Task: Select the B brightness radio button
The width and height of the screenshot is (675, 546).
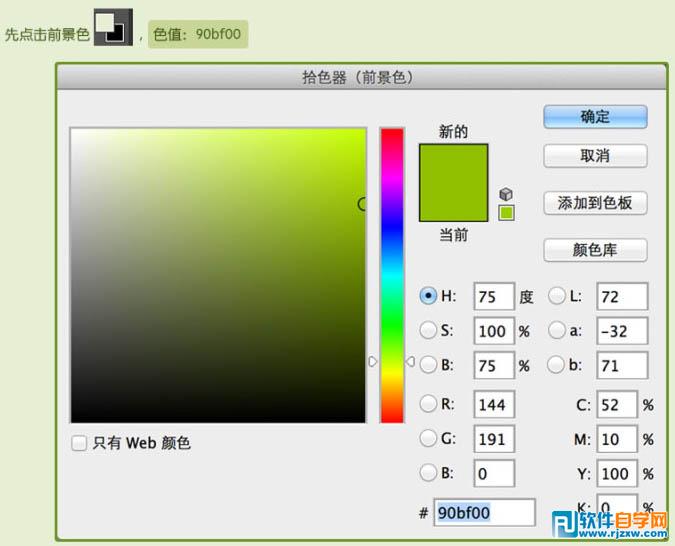Action: tap(428, 365)
